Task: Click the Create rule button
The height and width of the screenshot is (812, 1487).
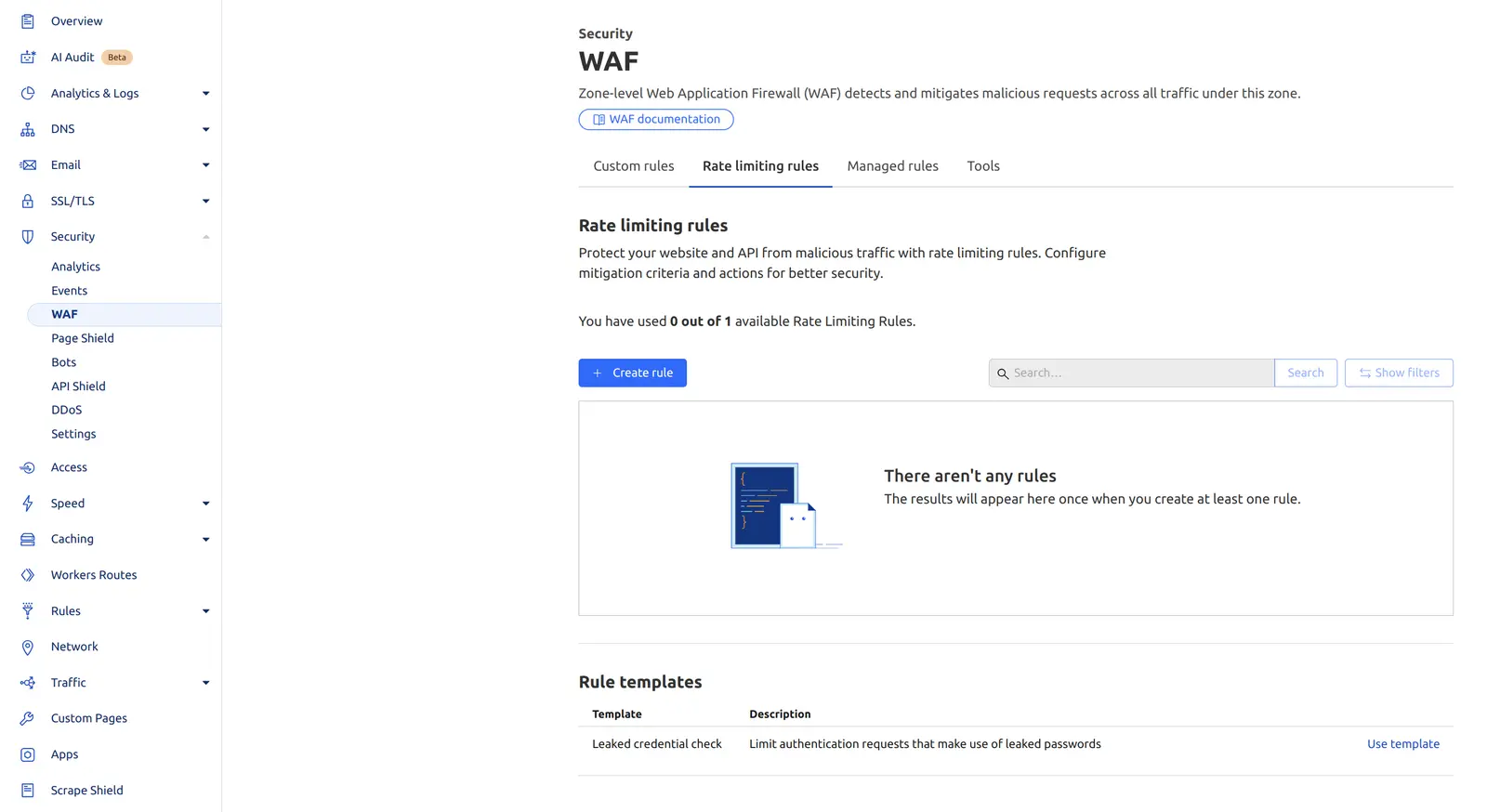Action: [632, 373]
